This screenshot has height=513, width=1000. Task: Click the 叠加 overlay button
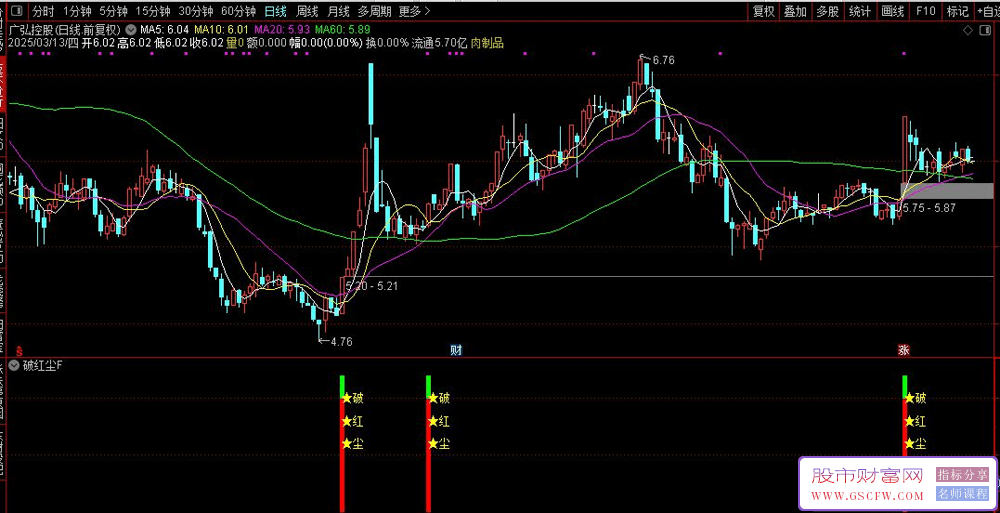(795, 11)
